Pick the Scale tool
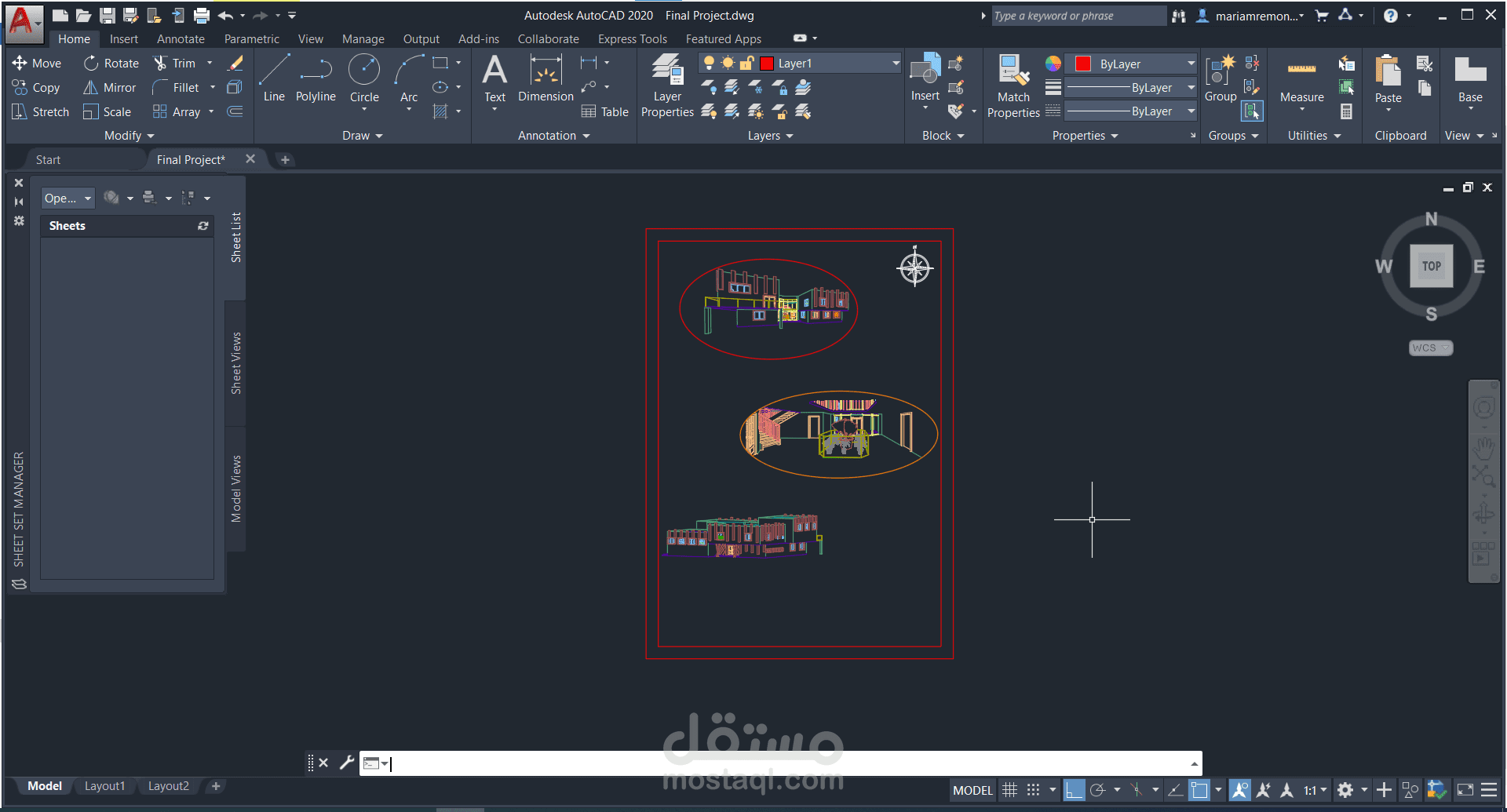 click(x=108, y=112)
